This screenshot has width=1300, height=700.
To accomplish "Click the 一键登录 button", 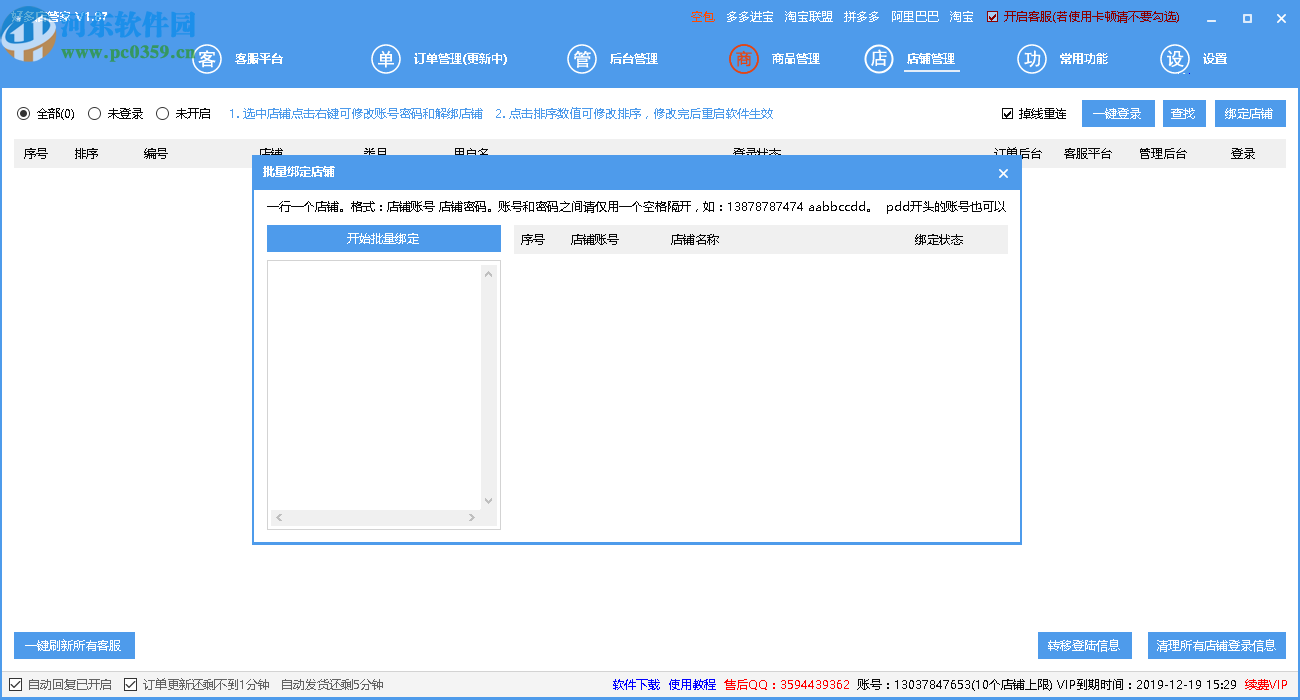I will tap(1118, 113).
